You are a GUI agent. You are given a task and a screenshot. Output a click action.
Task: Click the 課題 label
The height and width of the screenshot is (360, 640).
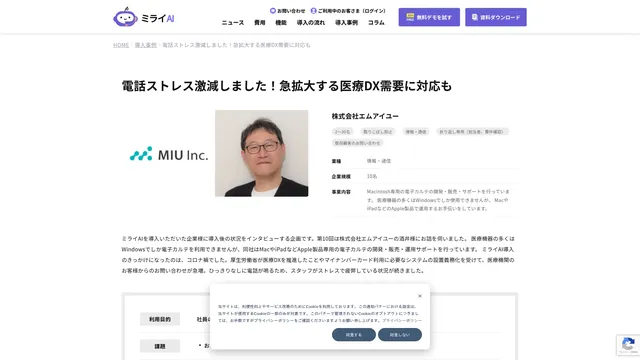tap(160, 346)
